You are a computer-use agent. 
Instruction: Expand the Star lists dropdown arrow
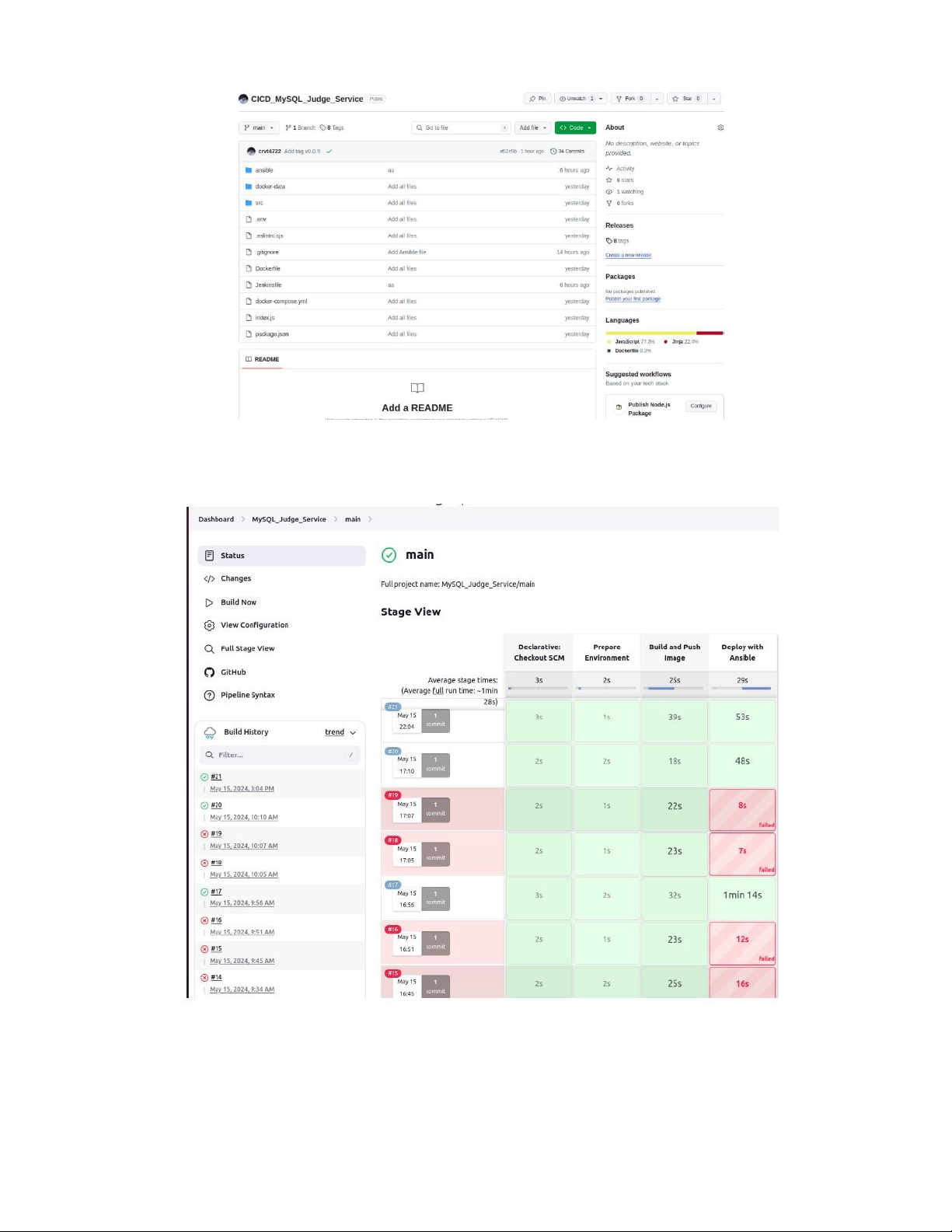714,99
